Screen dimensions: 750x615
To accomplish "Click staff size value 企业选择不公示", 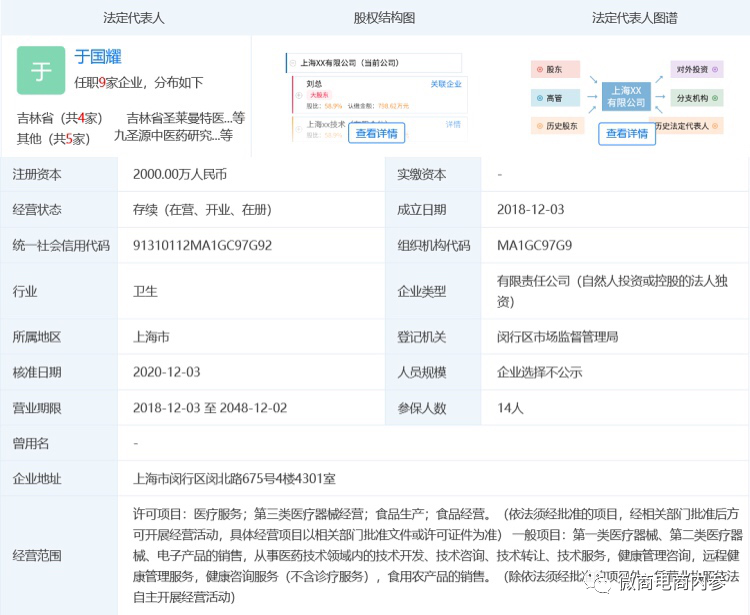I will 540,372.
